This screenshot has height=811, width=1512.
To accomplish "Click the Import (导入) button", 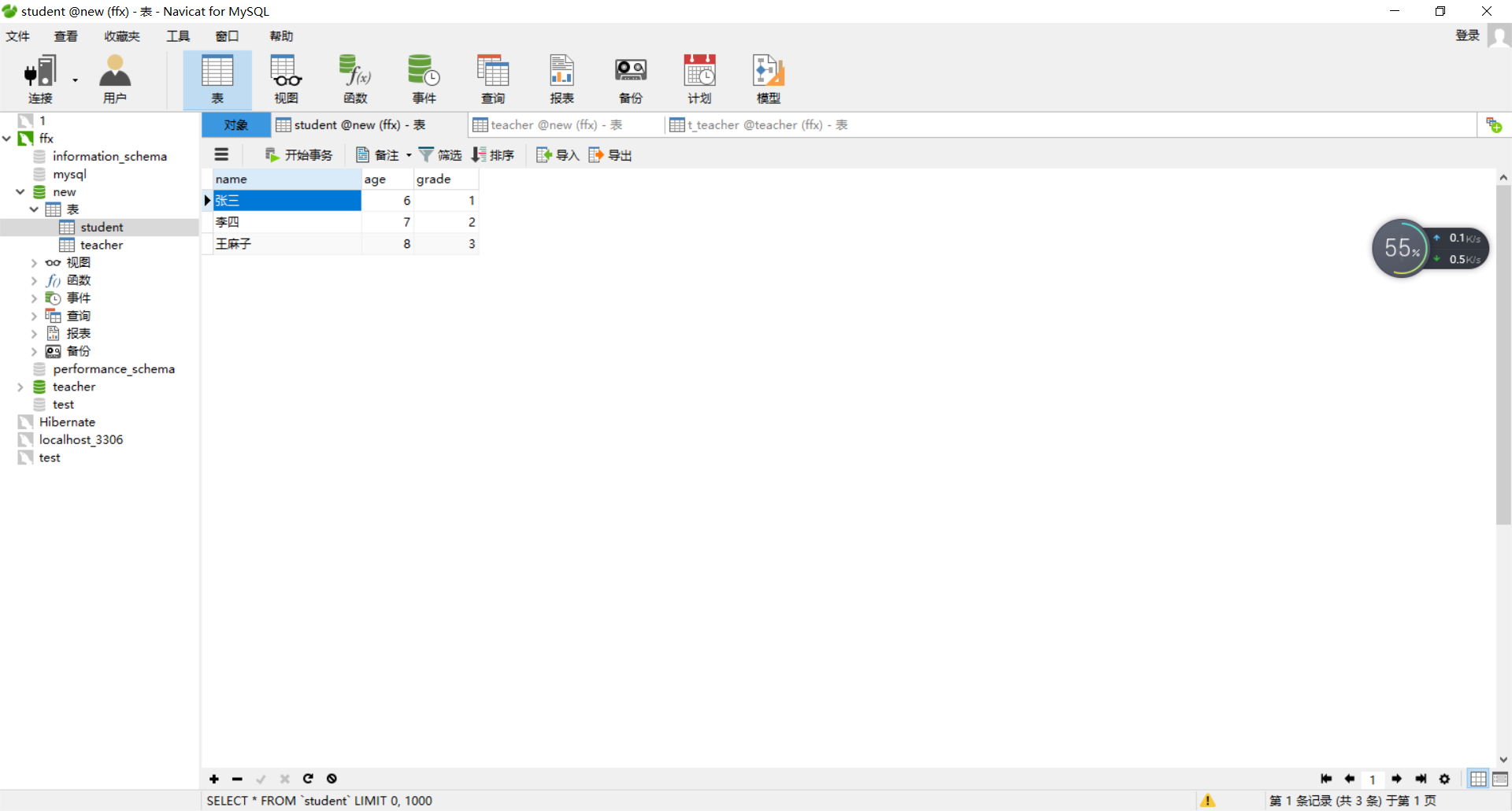I will (x=558, y=155).
